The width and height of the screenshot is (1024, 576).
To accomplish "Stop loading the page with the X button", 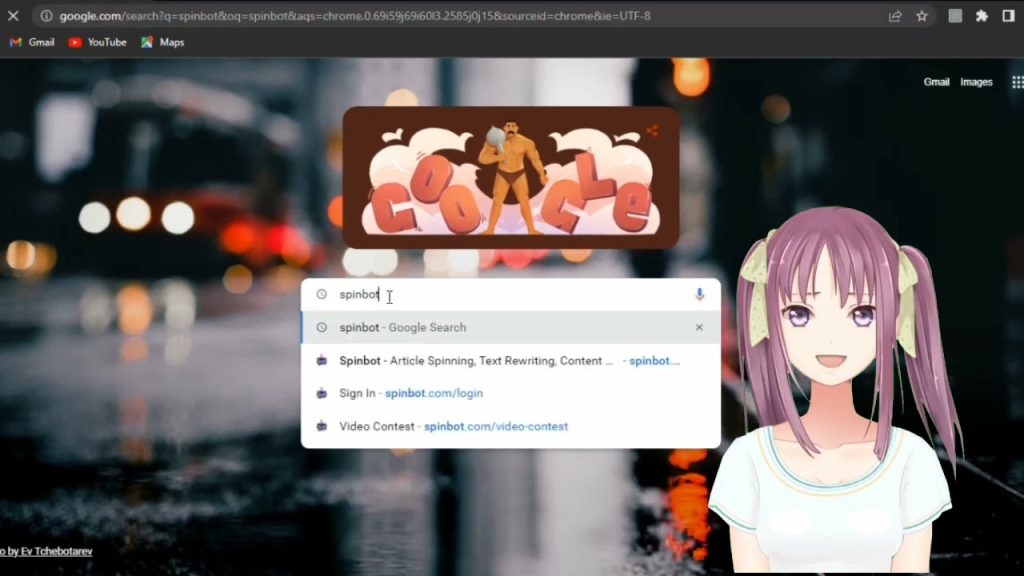I will coord(13,16).
